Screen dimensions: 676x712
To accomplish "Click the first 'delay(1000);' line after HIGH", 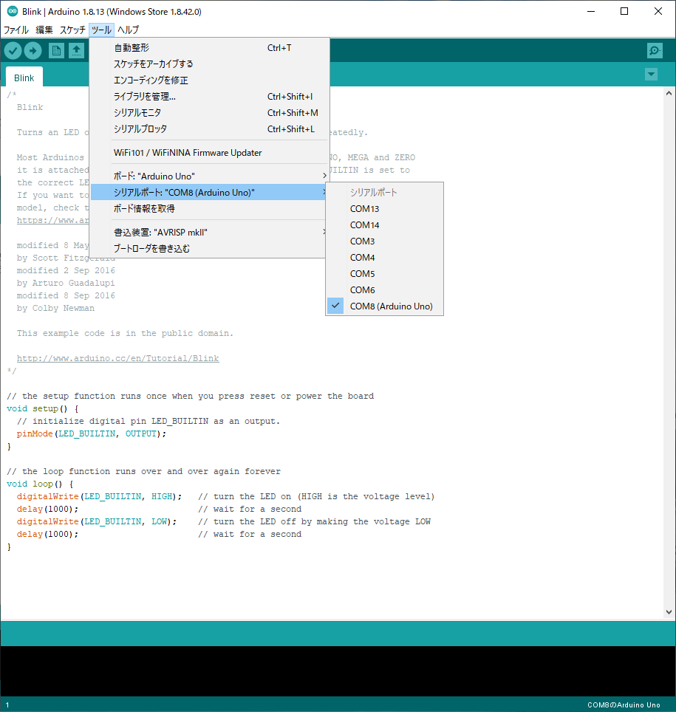I will tap(48, 509).
